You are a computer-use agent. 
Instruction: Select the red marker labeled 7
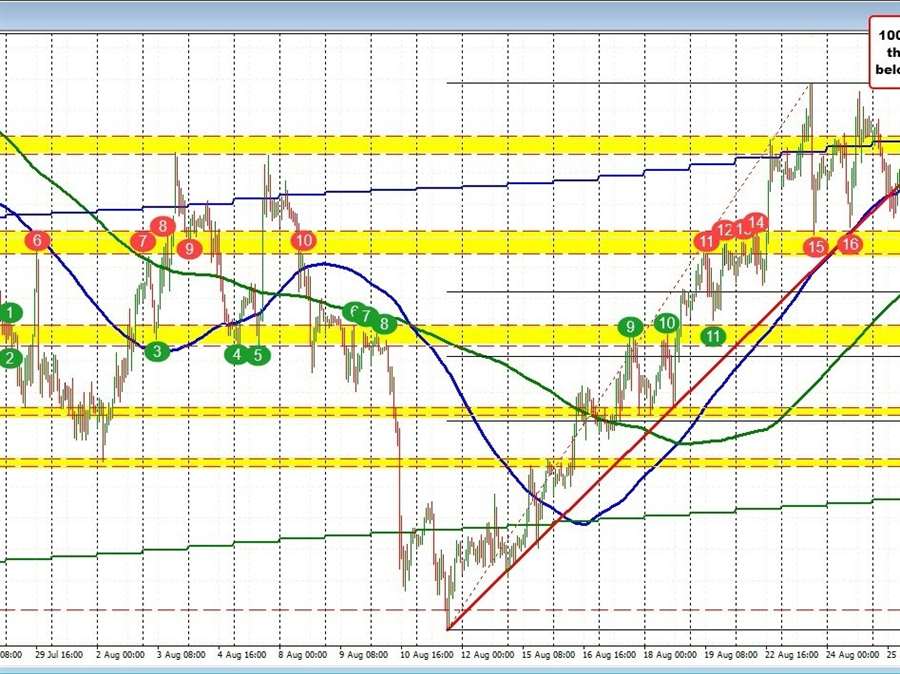(x=143, y=240)
